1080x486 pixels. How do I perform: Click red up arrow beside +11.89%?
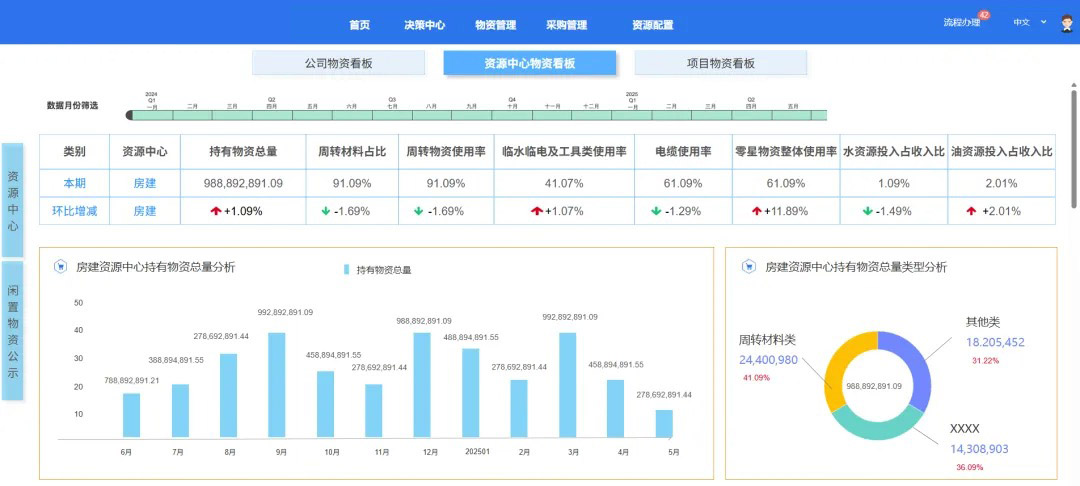756,211
